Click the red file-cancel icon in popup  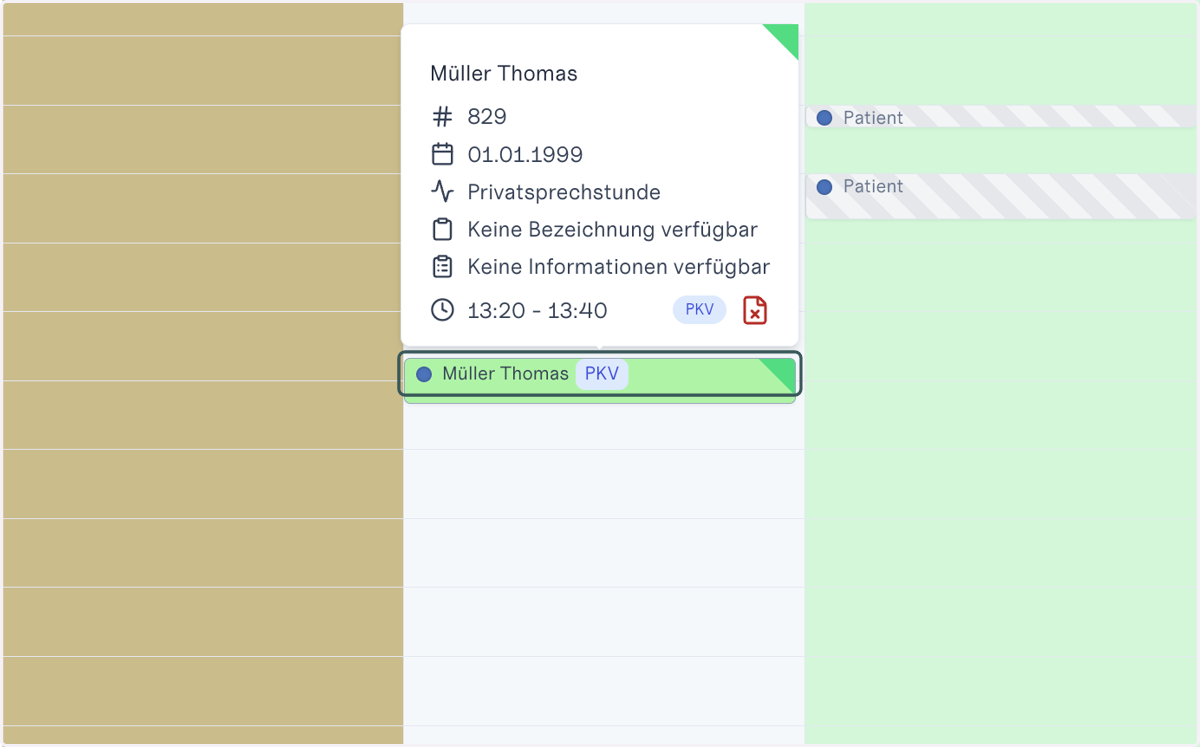tap(755, 310)
